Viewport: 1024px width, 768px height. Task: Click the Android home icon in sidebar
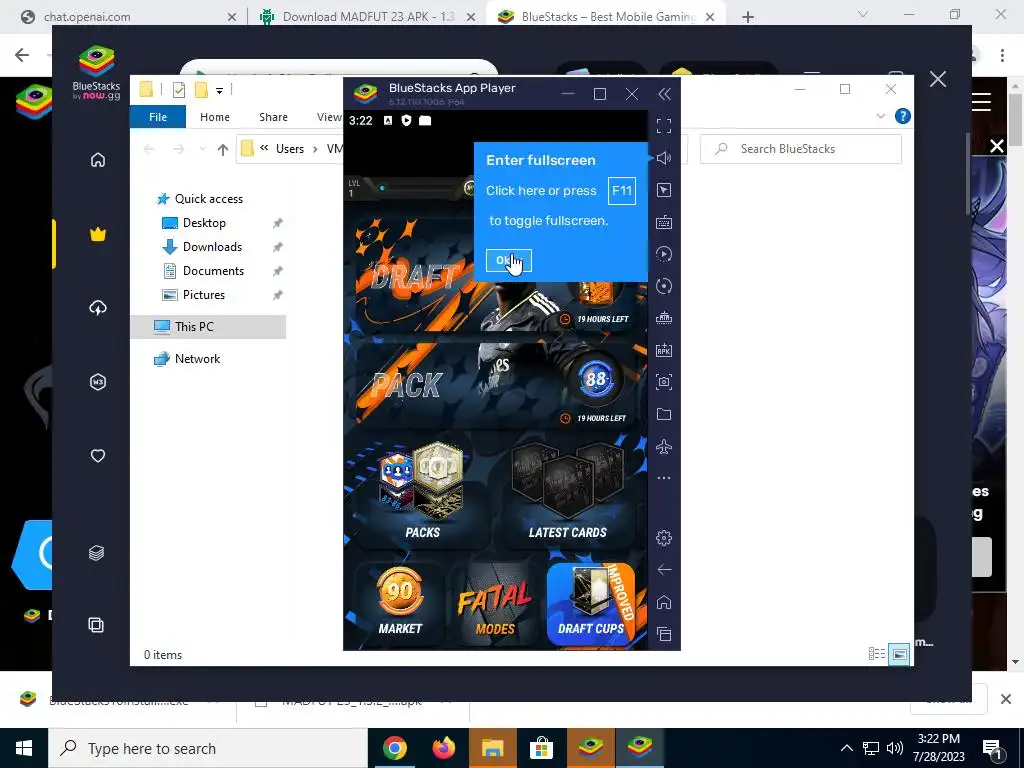(664, 602)
